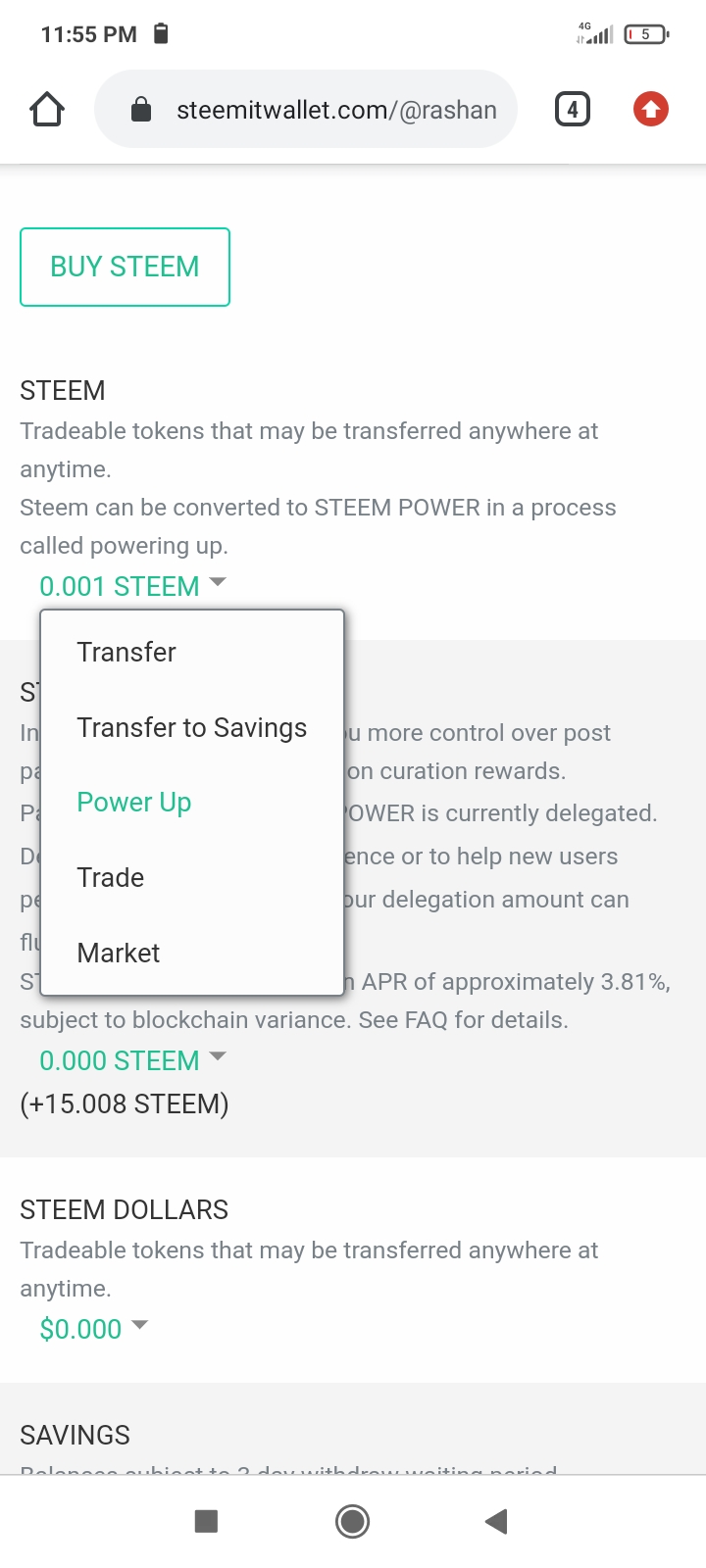Select Transfer from the dropdown menu
Viewport: 706px width, 1568px height.
click(126, 653)
